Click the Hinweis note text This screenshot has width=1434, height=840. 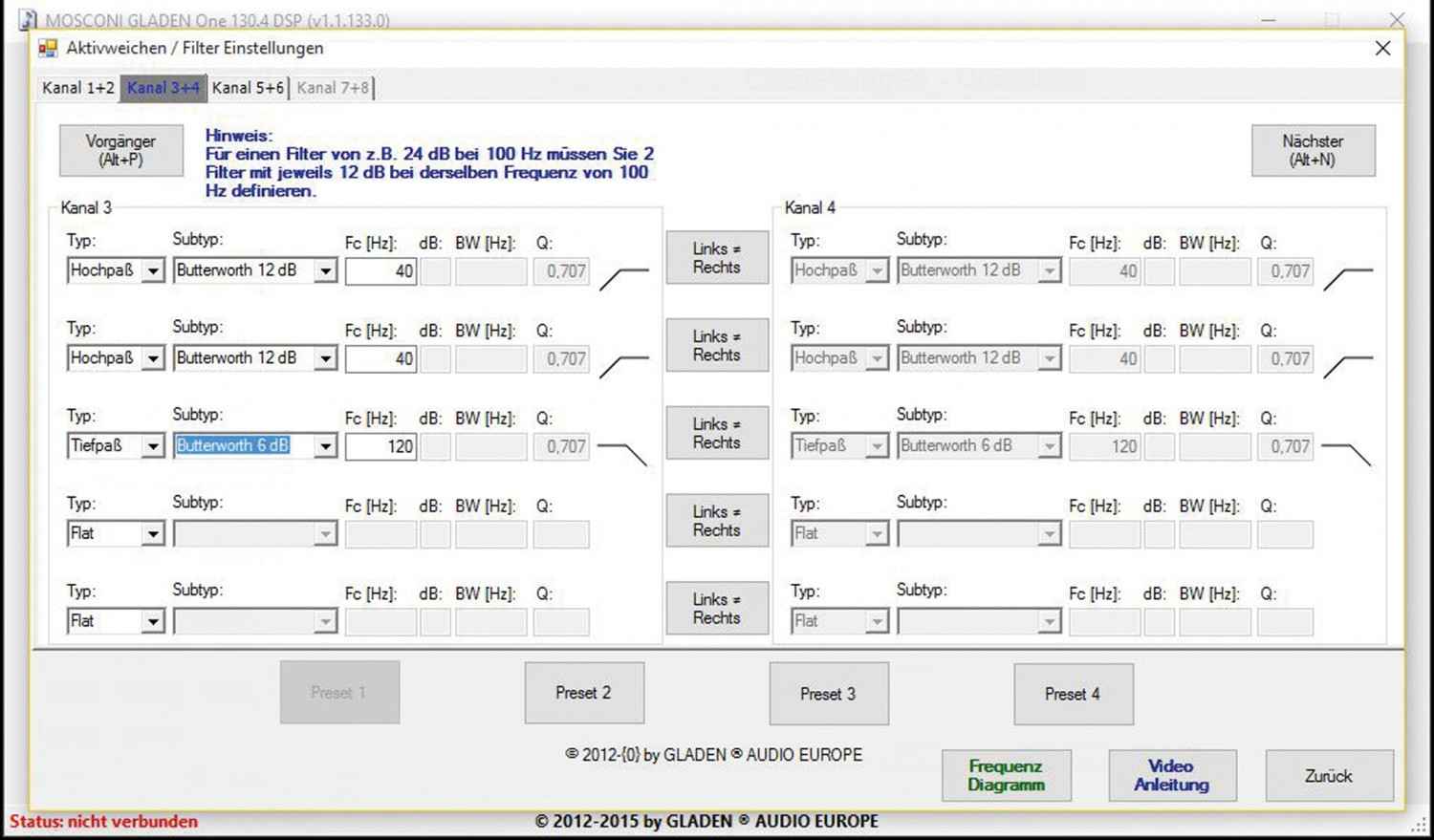pyautogui.click(x=429, y=163)
